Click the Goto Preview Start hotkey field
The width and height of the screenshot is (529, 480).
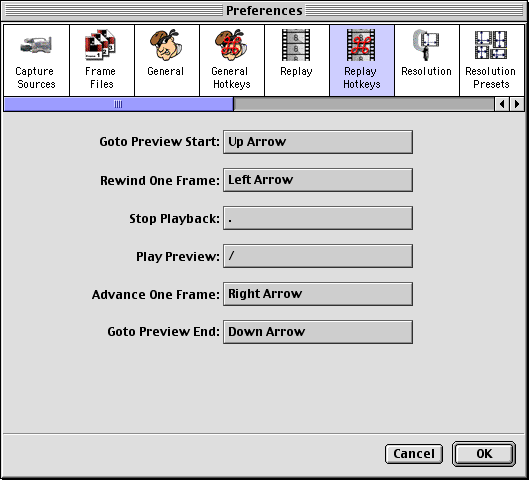coord(318,142)
